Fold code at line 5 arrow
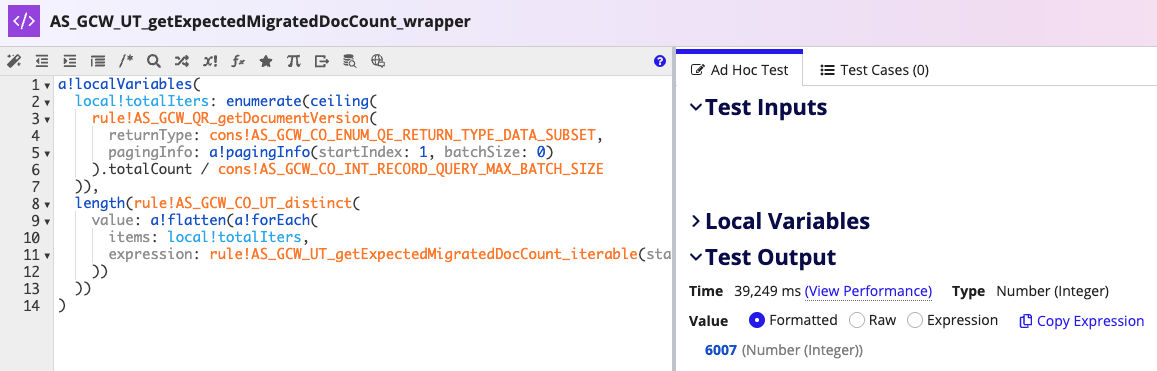The width and height of the screenshot is (1157, 371). click(x=48, y=153)
